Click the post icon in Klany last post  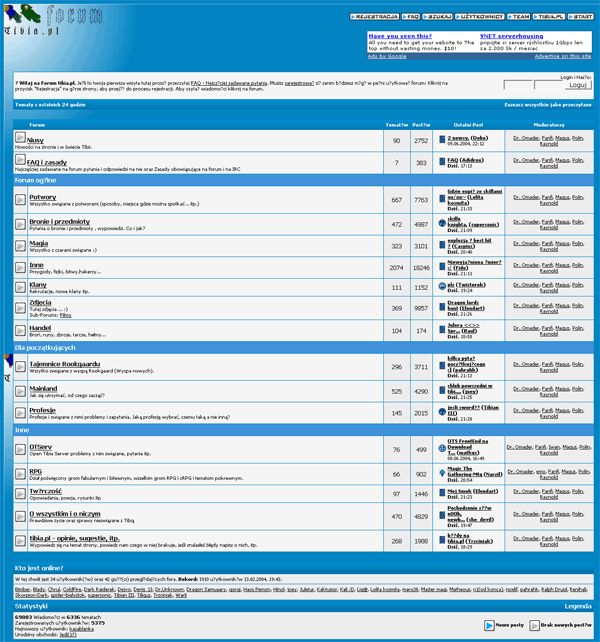(x=442, y=286)
